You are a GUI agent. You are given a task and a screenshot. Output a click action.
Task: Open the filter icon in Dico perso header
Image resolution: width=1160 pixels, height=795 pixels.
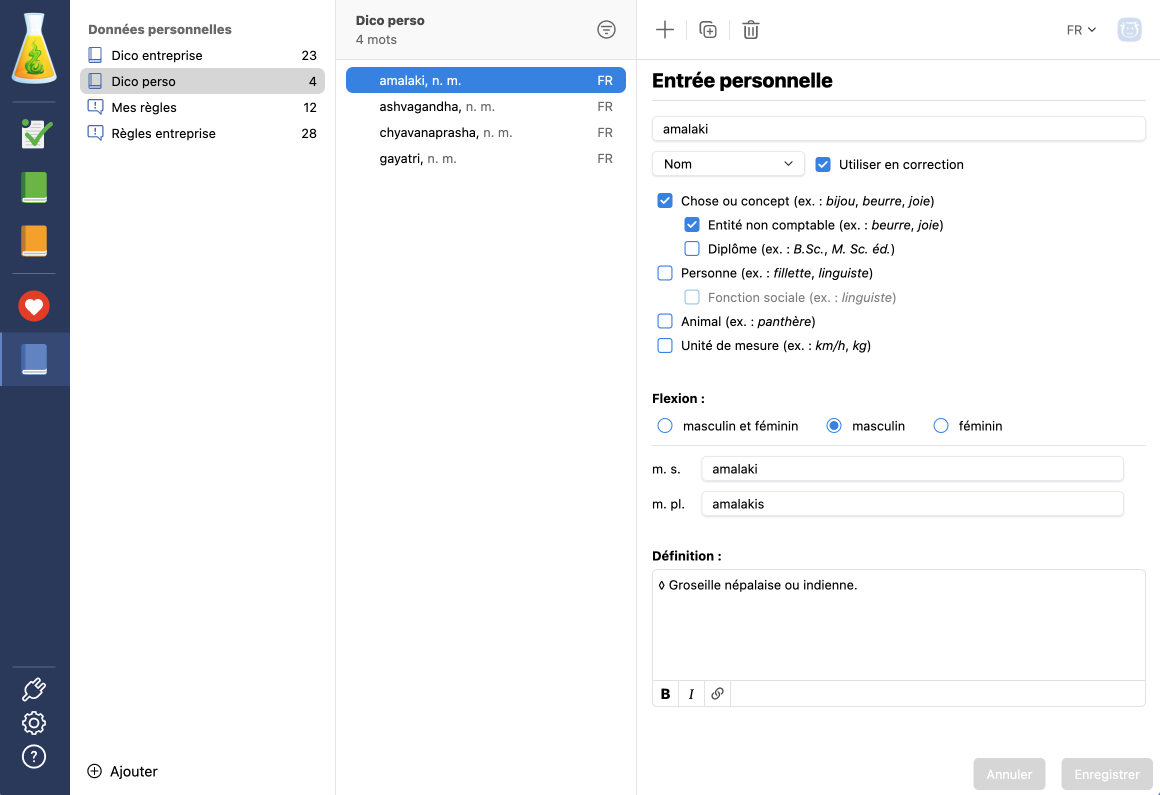coord(606,30)
